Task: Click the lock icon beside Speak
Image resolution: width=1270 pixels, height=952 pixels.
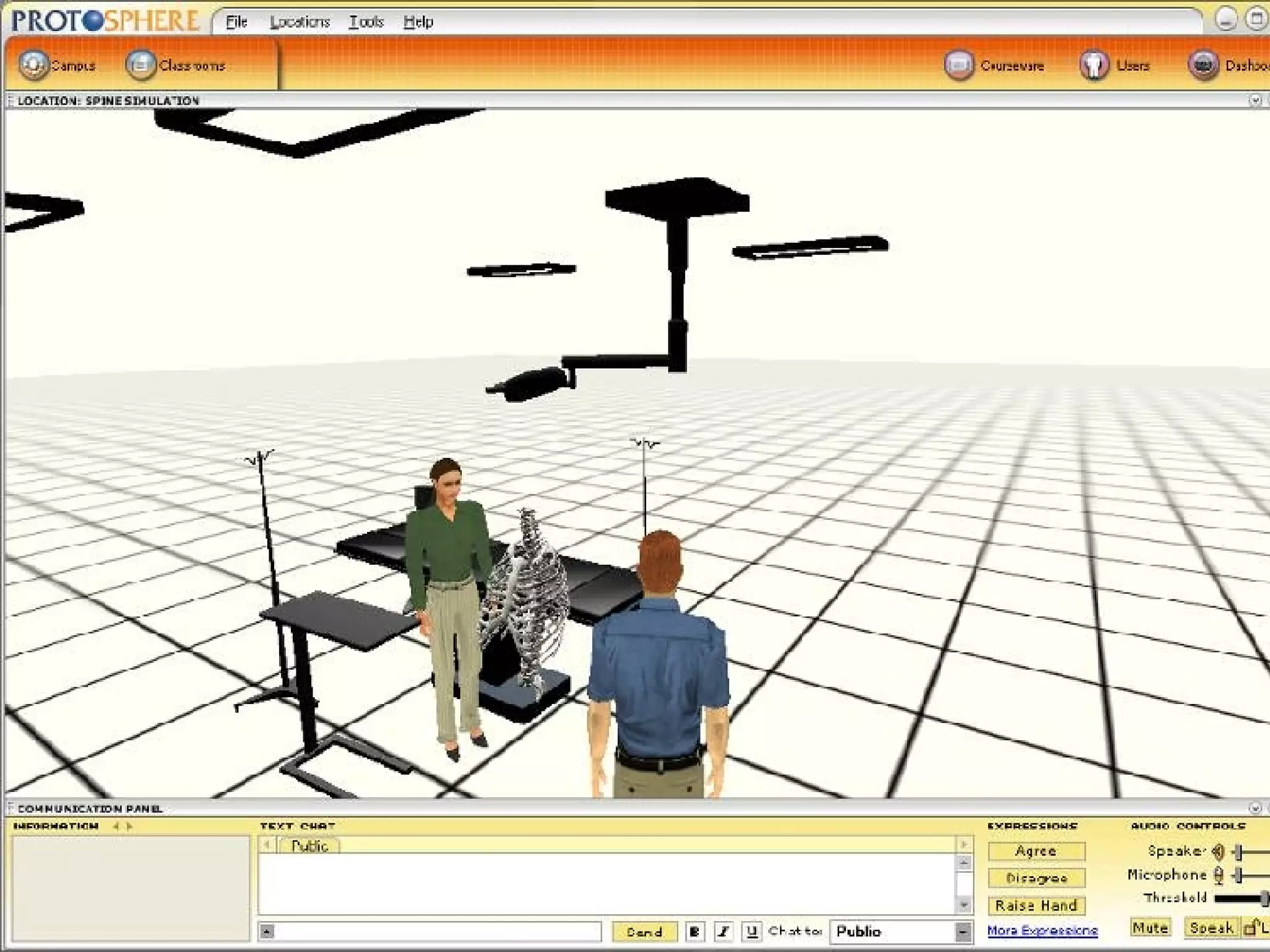Action: (1252, 927)
